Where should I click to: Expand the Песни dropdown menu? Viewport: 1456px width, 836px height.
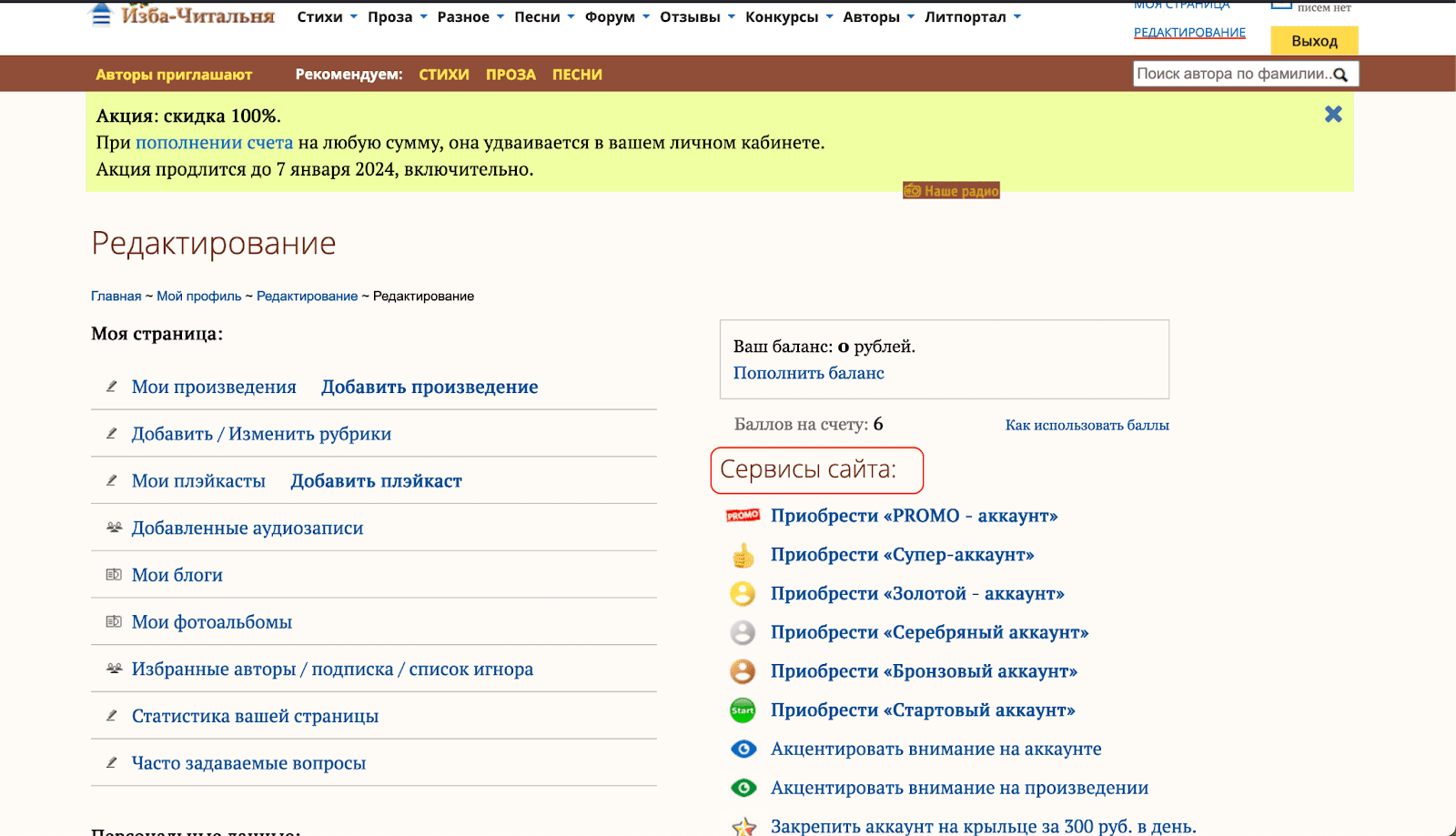coord(544,16)
